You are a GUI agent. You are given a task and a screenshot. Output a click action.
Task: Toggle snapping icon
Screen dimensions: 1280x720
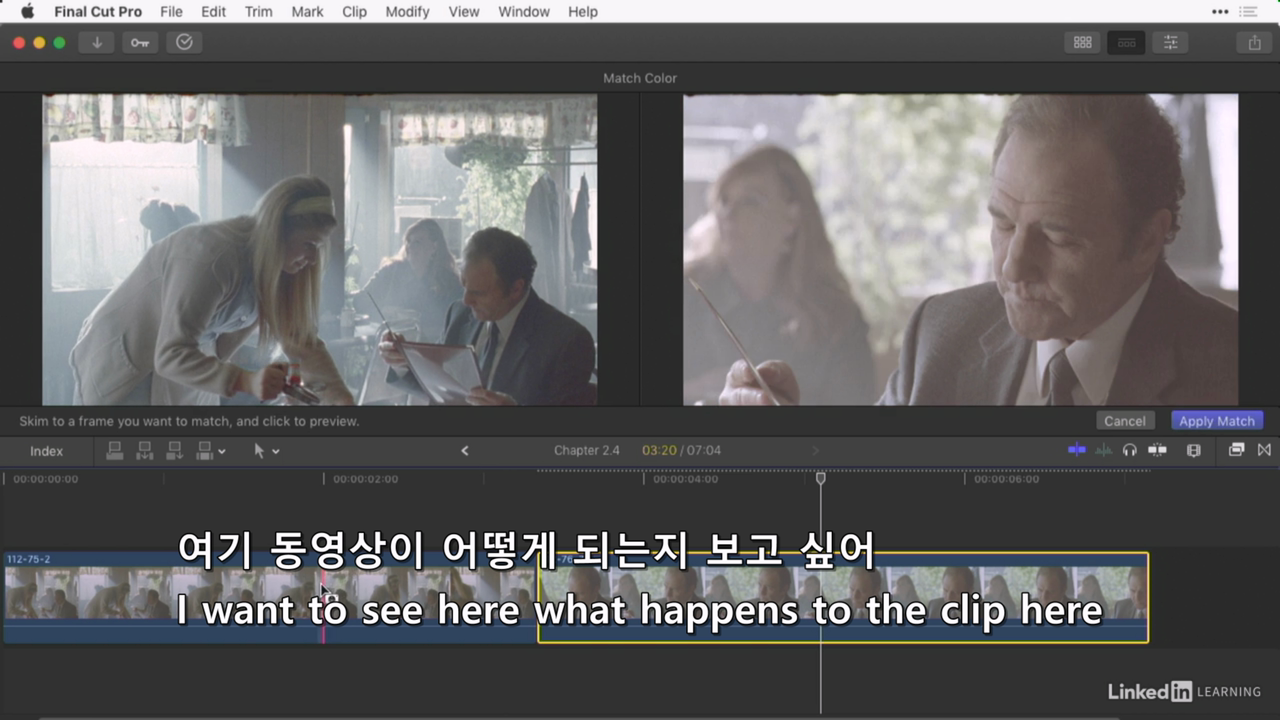point(1157,450)
